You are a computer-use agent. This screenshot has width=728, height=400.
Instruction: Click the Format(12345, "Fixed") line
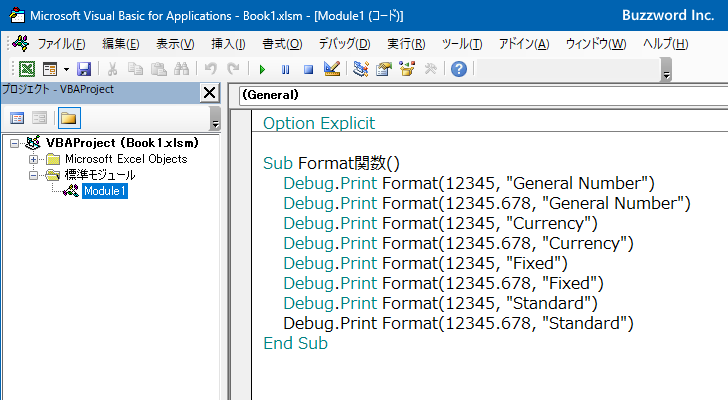click(425, 263)
